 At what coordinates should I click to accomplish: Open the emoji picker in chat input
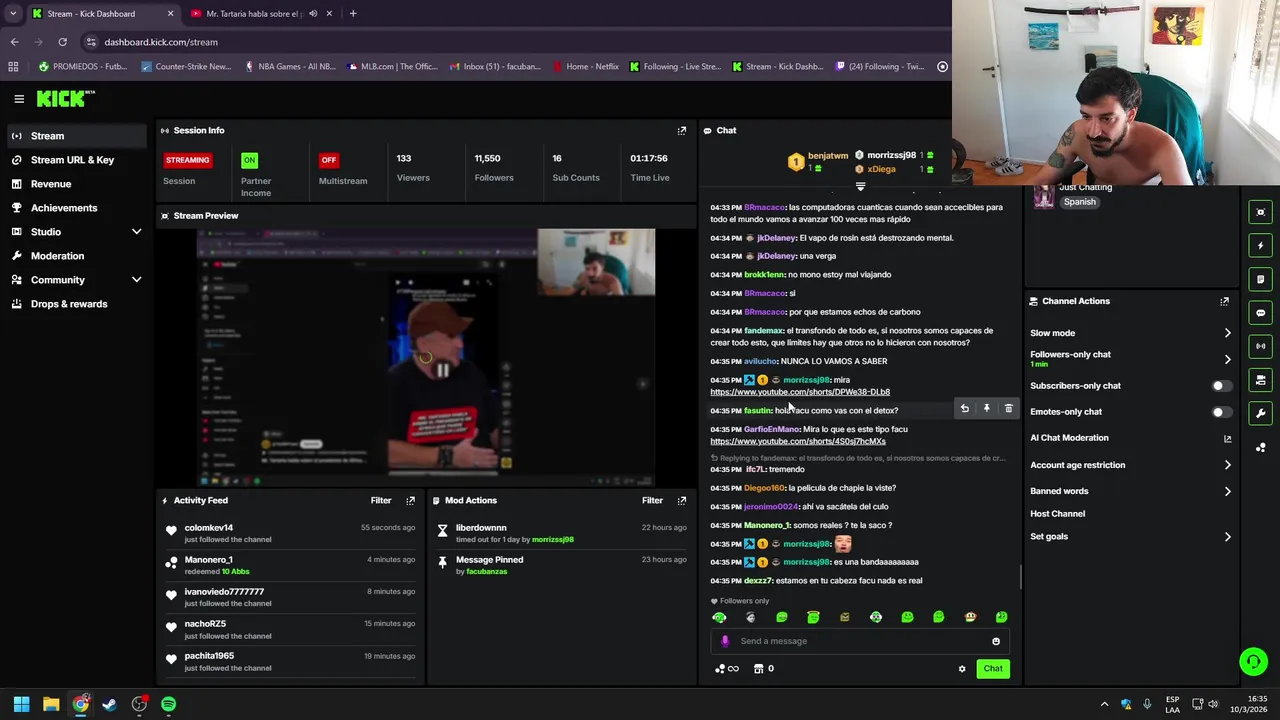(x=995, y=641)
